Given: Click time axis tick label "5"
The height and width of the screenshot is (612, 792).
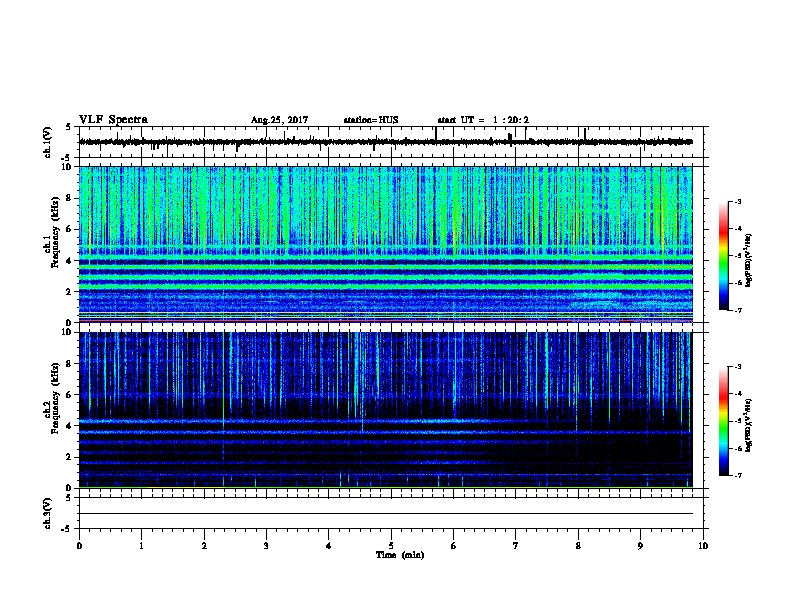Looking at the screenshot, I should (x=391, y=546).
